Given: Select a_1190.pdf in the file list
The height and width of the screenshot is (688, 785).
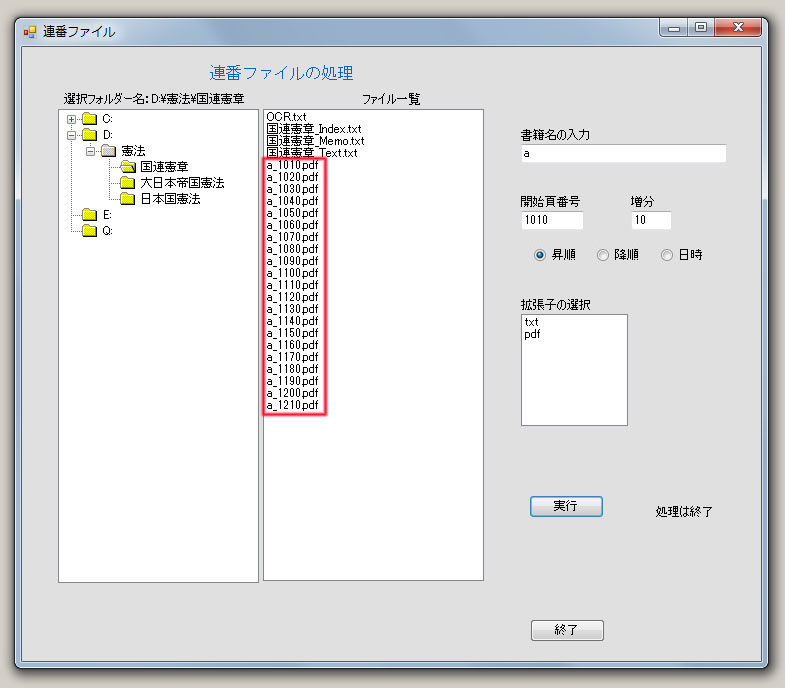Looking at the screenshot, I should [292, 381].
